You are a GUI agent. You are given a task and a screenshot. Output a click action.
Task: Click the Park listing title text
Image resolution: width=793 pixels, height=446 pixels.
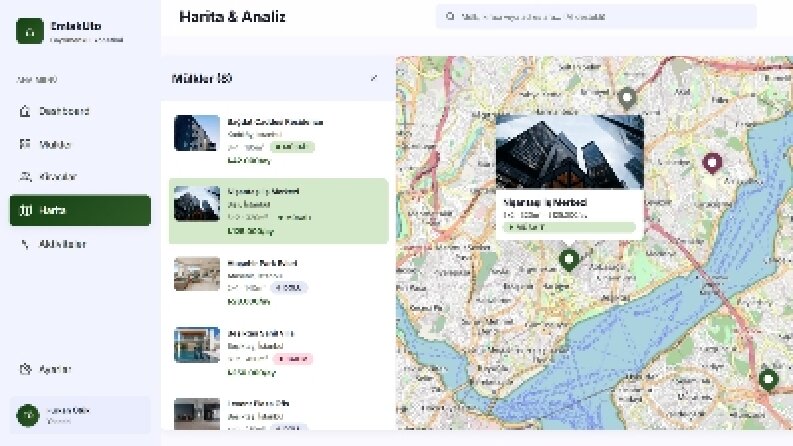click(262, 263)
